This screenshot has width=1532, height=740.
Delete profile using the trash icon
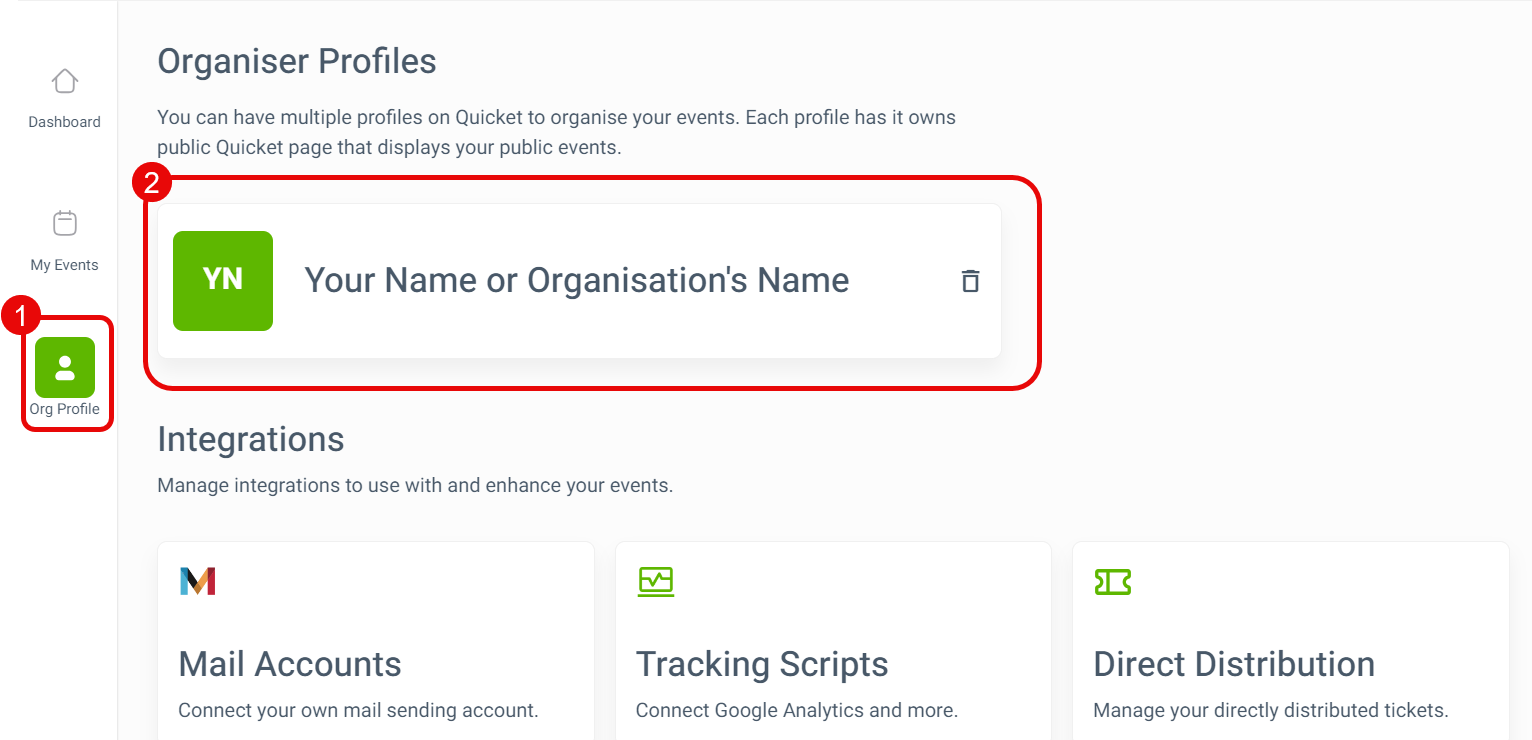point(970,281)
